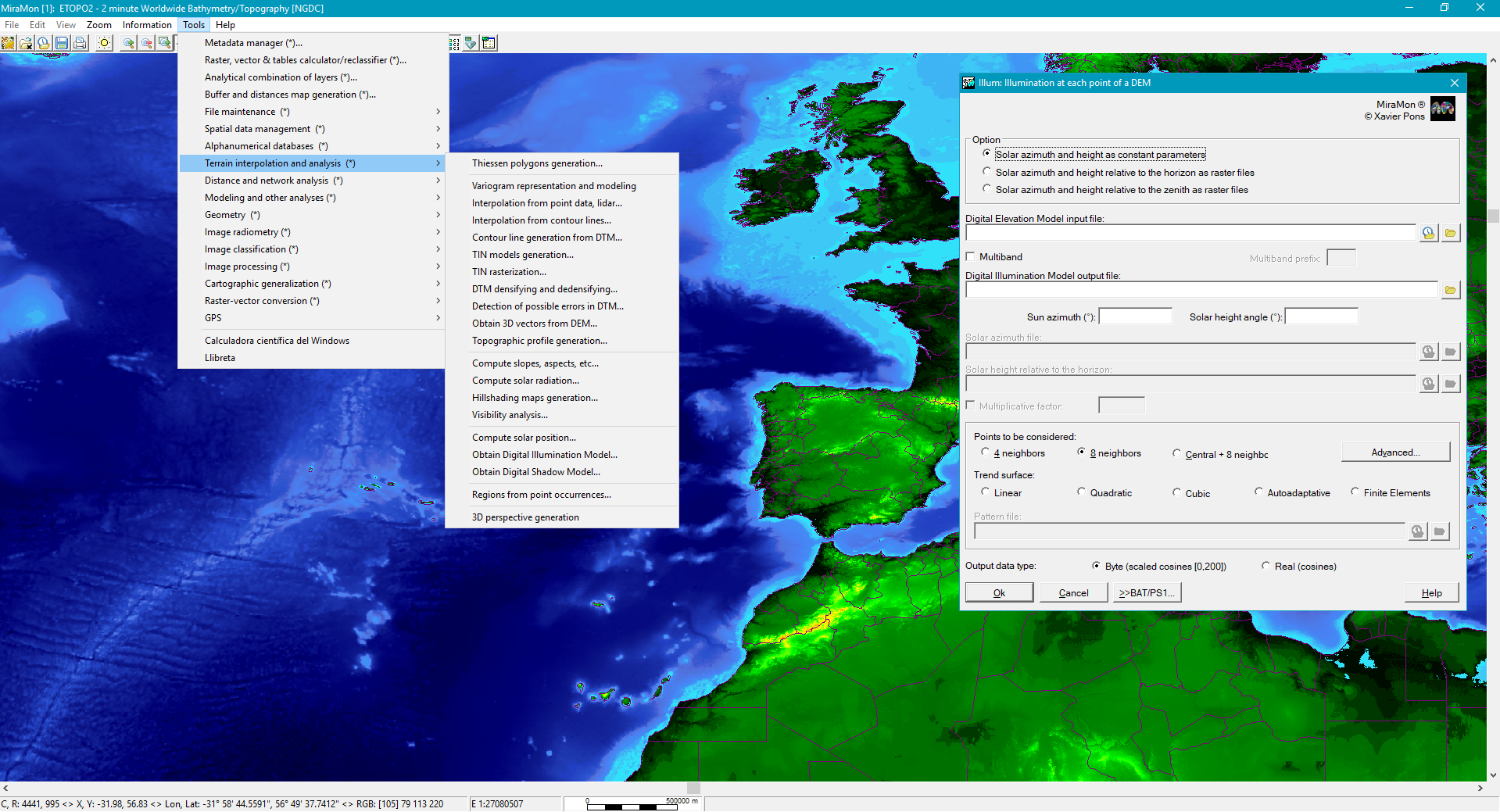Open recent files for DEM input file
The image size is (1500, 812).
click(x=1429, y=233)
